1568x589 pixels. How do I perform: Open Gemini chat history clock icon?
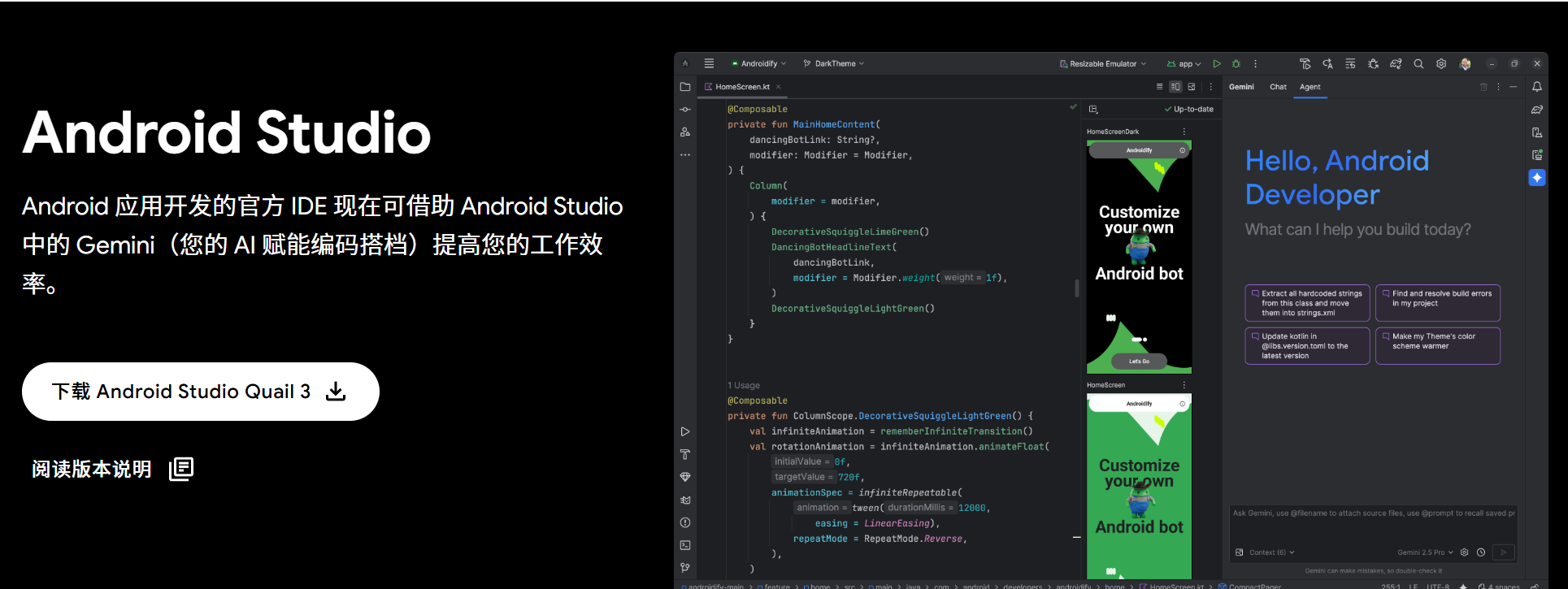[x=1481, y=552]
